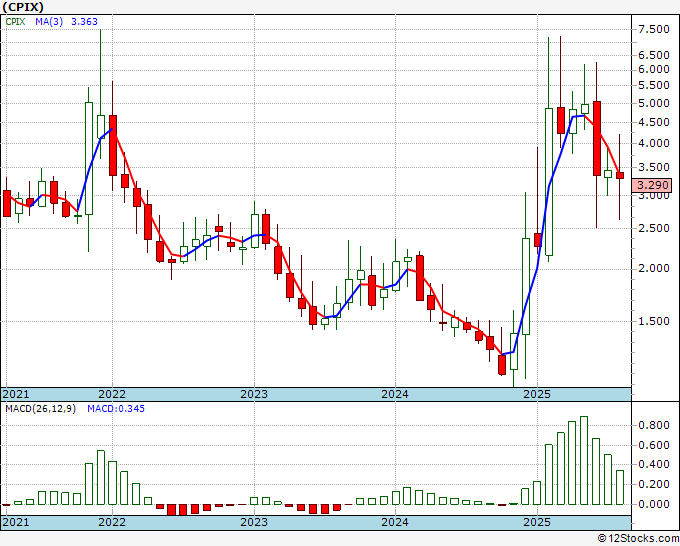Click the 2.500 price axis label
The height and width of the screenshot is (546, 680).
click(x=654, y=228)
